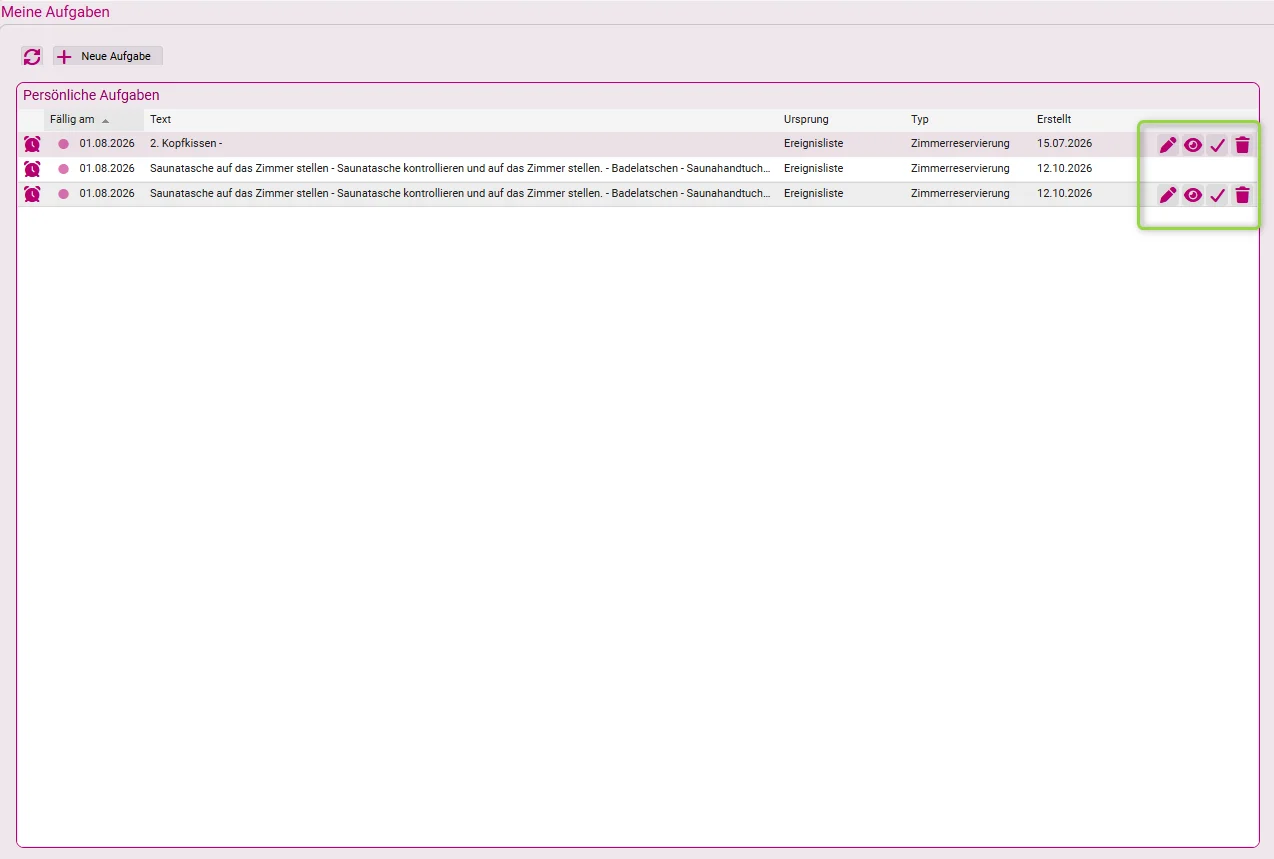Click the alarm clock icon of the Kopfkissen row
This screenshot has height=859, width=1274.
coord(32,144)
